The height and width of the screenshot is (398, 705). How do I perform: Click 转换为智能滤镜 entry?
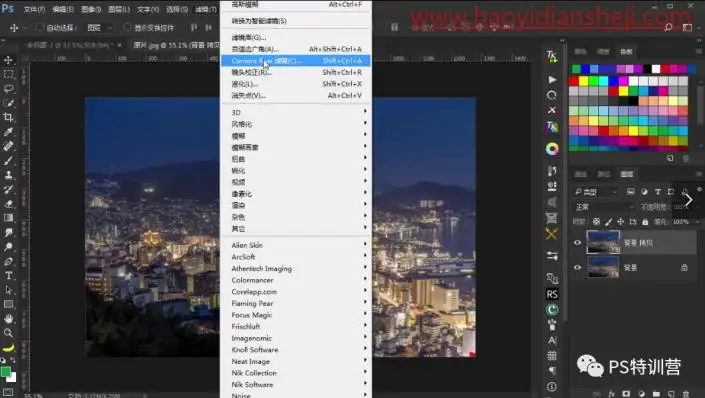click(x=296, y=21)
